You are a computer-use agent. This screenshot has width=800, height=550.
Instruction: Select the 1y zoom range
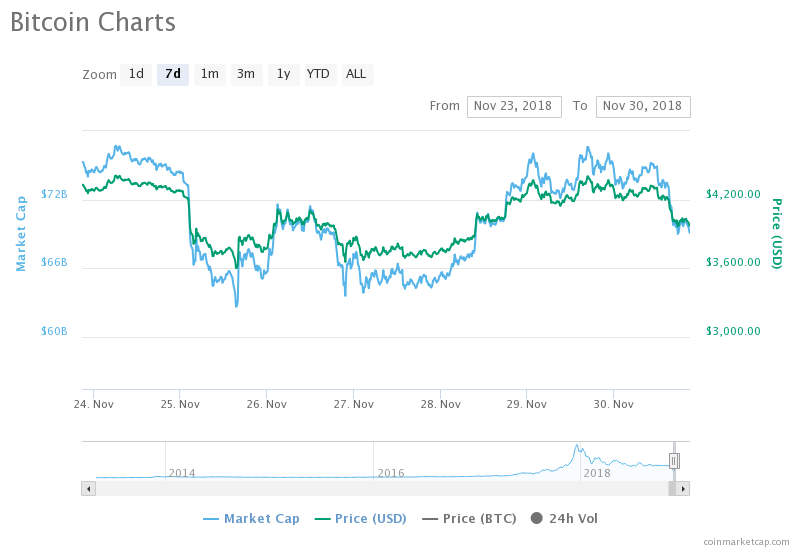[x=284, y=74]
